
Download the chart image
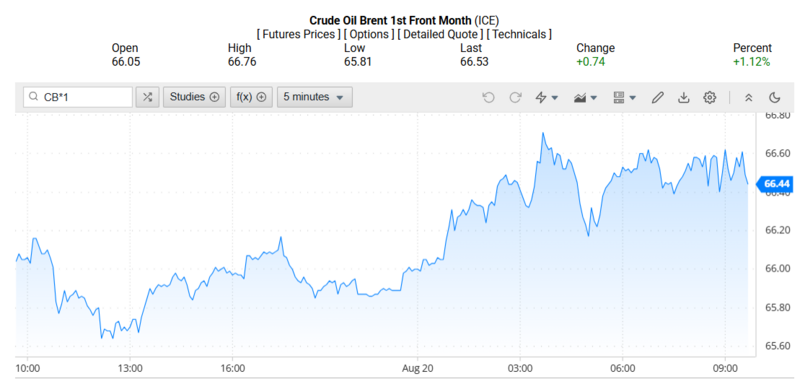click(x=683, y=97)
